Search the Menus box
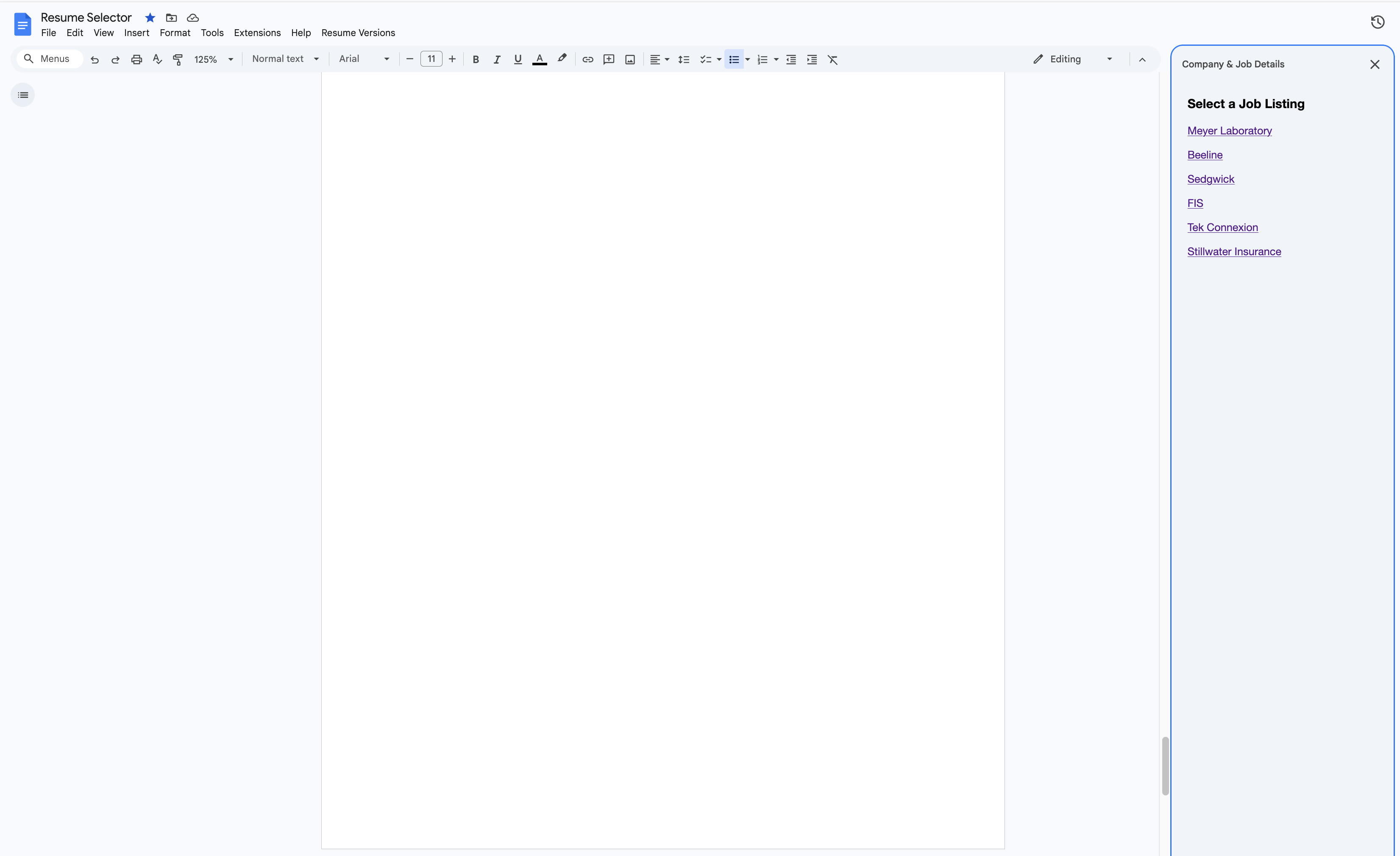This screenshot has height=856, width=1400. click(x=50, y=59)
